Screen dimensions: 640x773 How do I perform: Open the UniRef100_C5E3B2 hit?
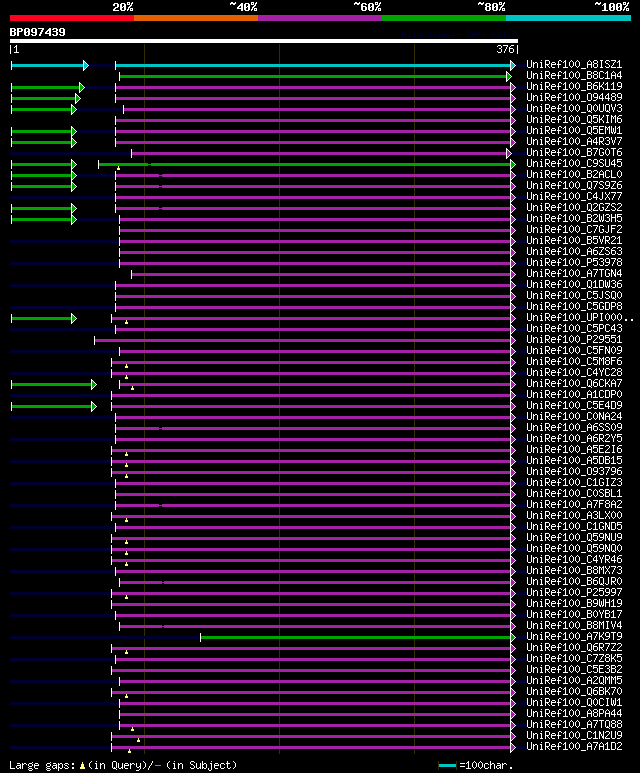[574, 669]
